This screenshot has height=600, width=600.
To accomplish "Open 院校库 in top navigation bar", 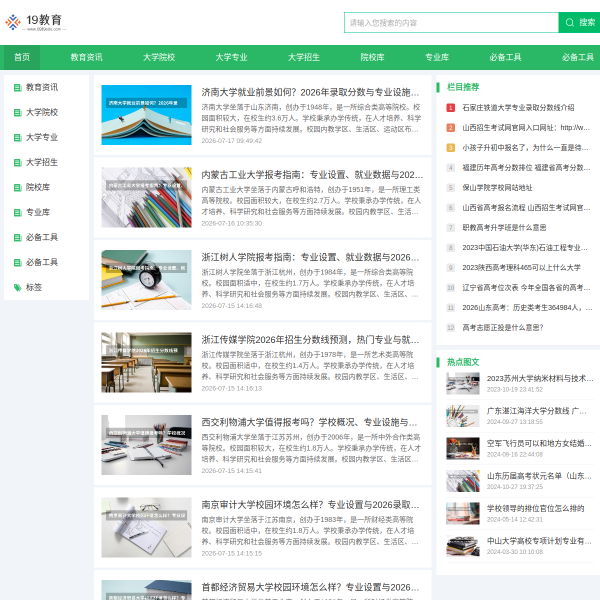I will (372, 57).
